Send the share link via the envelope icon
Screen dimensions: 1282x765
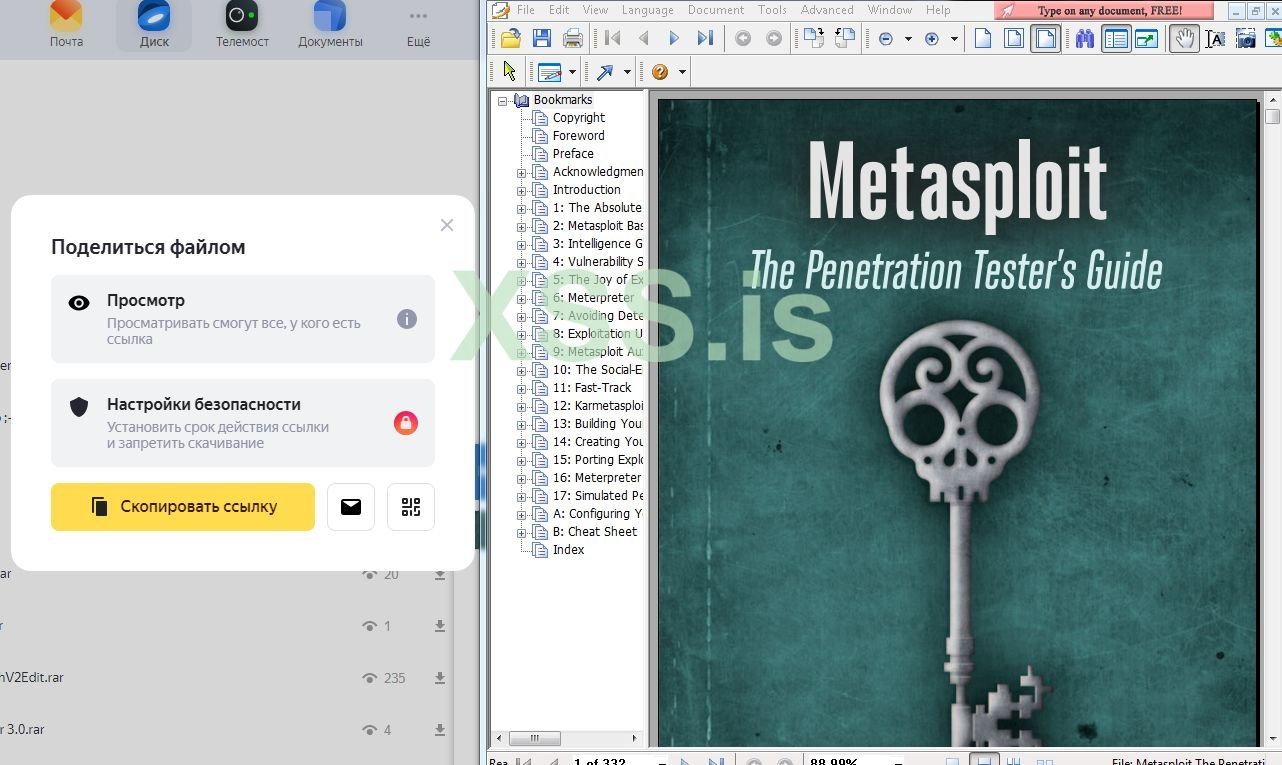[351, 507]
